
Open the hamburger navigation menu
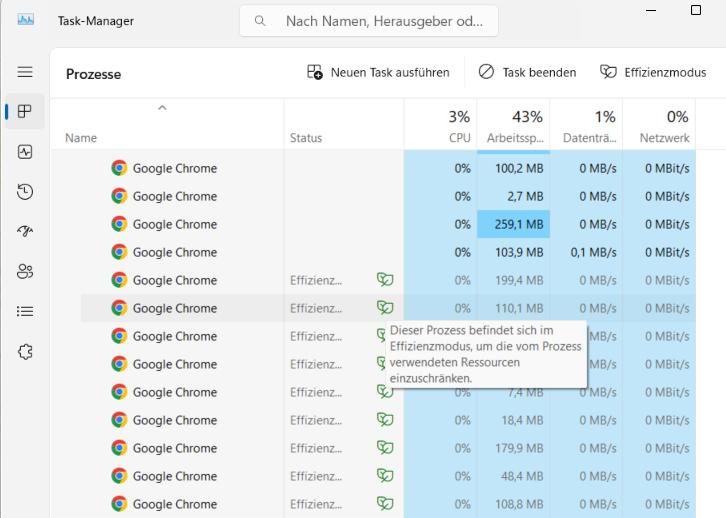(x=25, y=72)
